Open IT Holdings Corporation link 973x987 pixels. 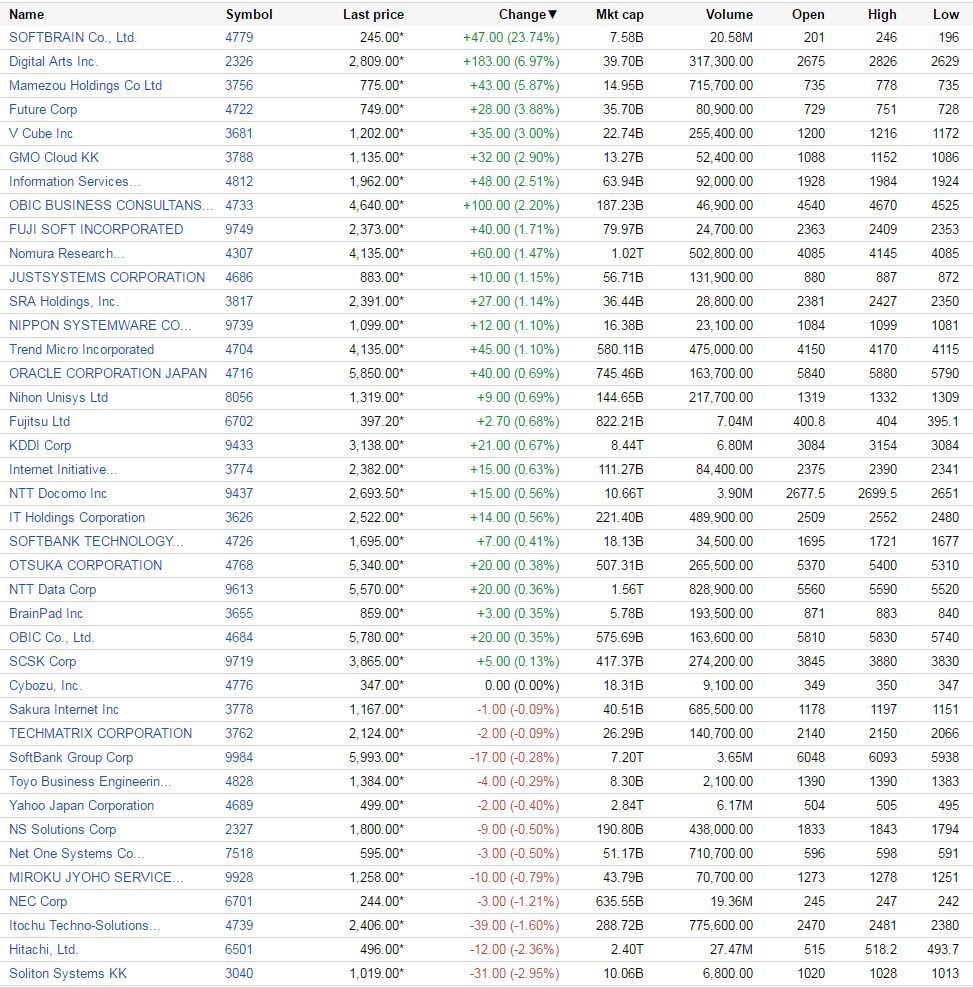pos(77,517)
